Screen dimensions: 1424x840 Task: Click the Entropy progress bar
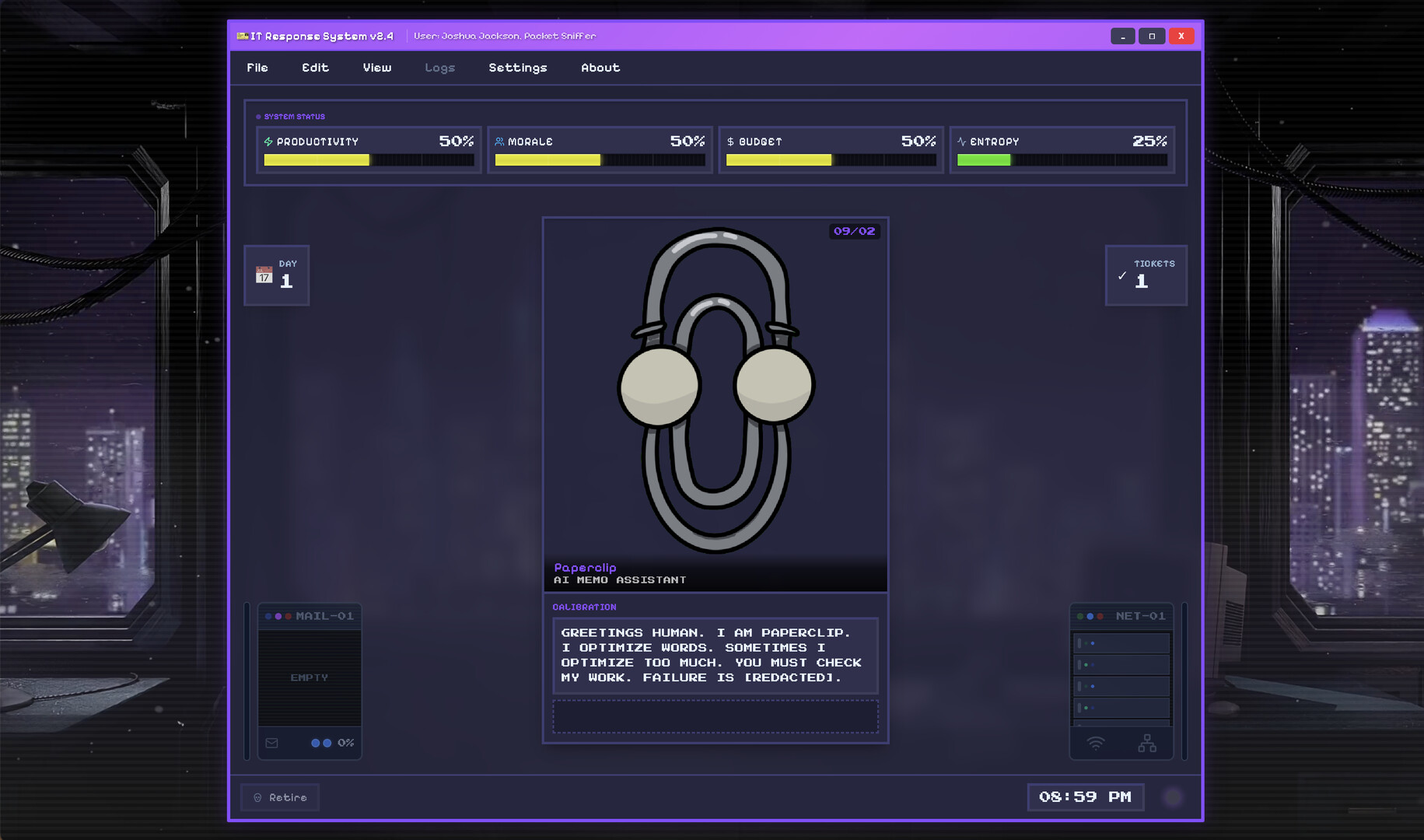(1062, 160)
